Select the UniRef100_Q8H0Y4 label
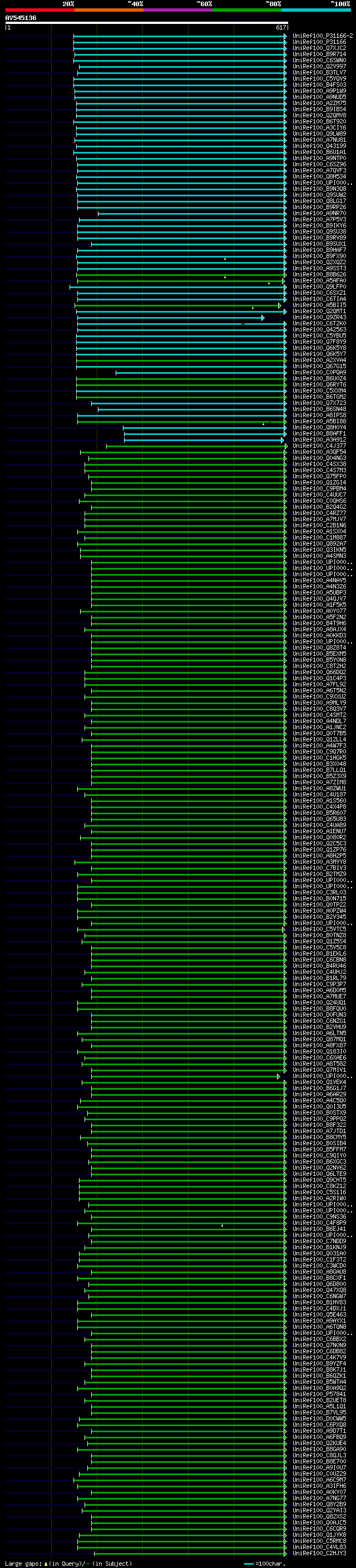Viewport: 356px width, 1568px height. tap(319, 427)
